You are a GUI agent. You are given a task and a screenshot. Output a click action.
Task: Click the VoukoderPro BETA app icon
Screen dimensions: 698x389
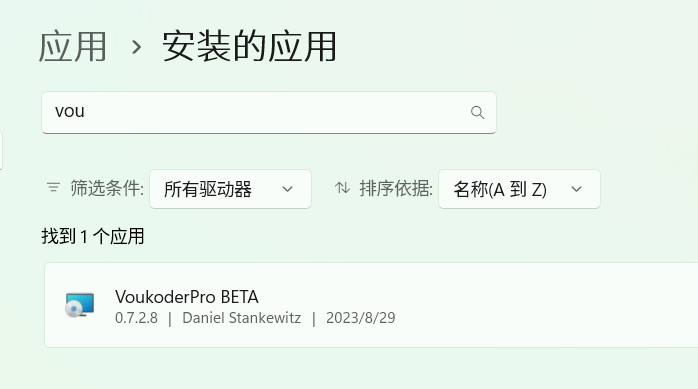point(80,305)
